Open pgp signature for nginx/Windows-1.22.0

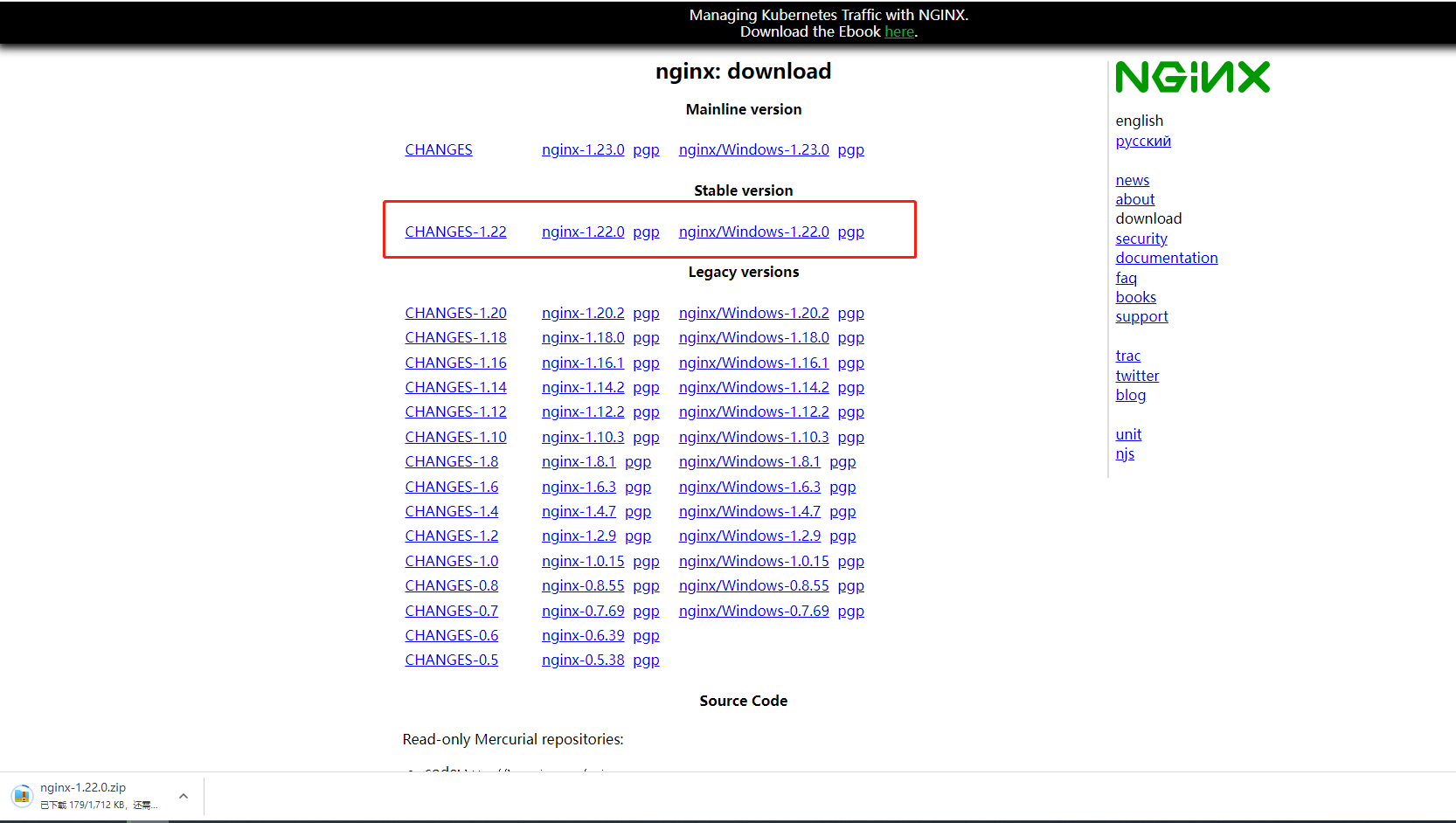pyautogui.click(x=851, y=232)
